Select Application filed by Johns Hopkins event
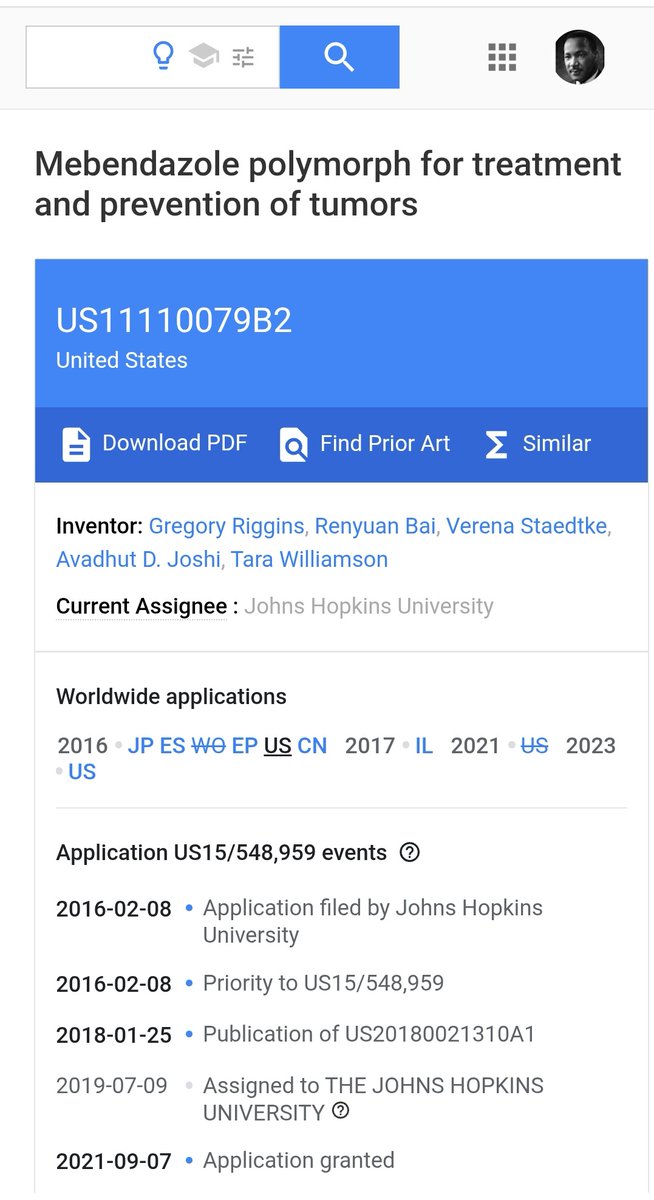 tap(373, 921)
